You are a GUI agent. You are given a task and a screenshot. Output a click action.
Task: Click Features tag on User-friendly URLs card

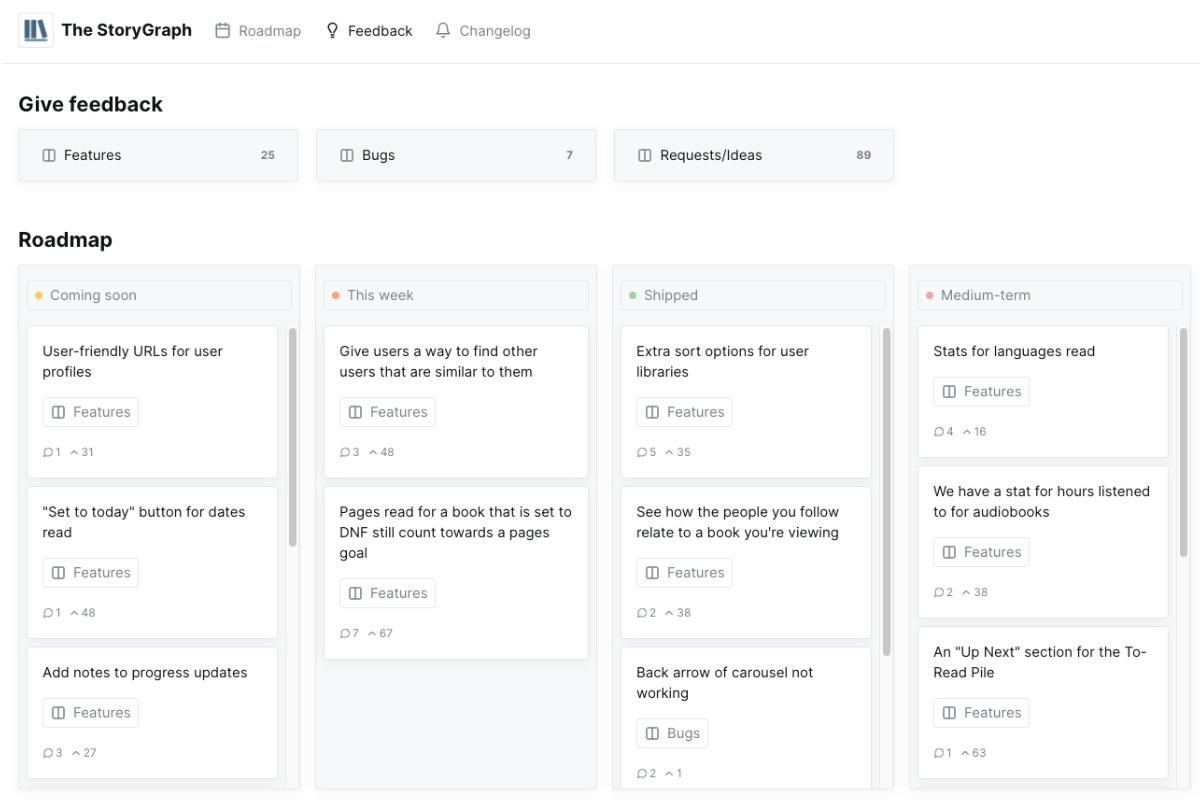coord(90,412)
